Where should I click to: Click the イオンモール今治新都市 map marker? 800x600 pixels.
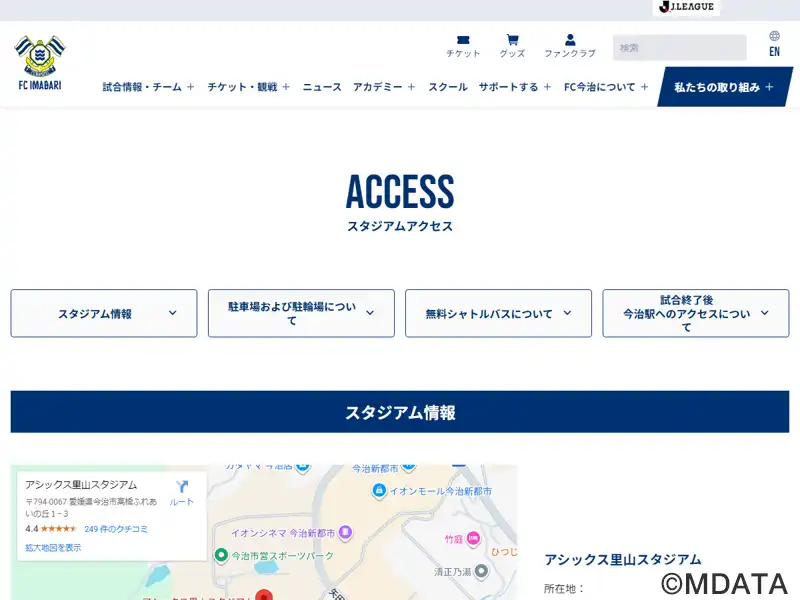[x=379, y=491]
